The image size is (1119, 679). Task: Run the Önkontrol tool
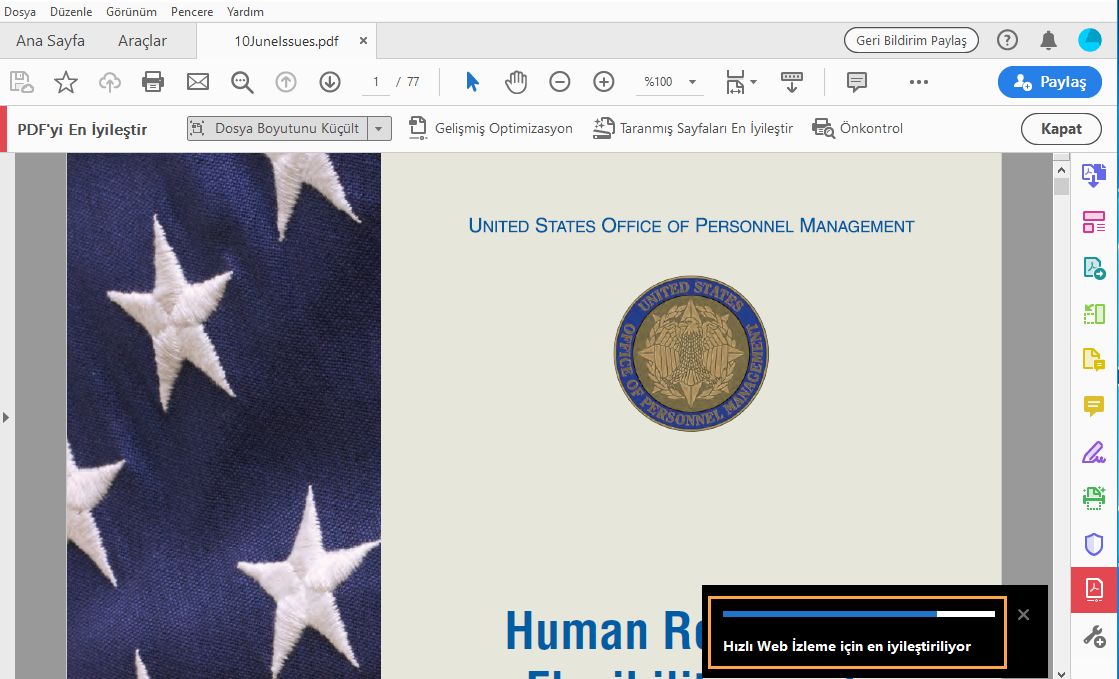857,128
